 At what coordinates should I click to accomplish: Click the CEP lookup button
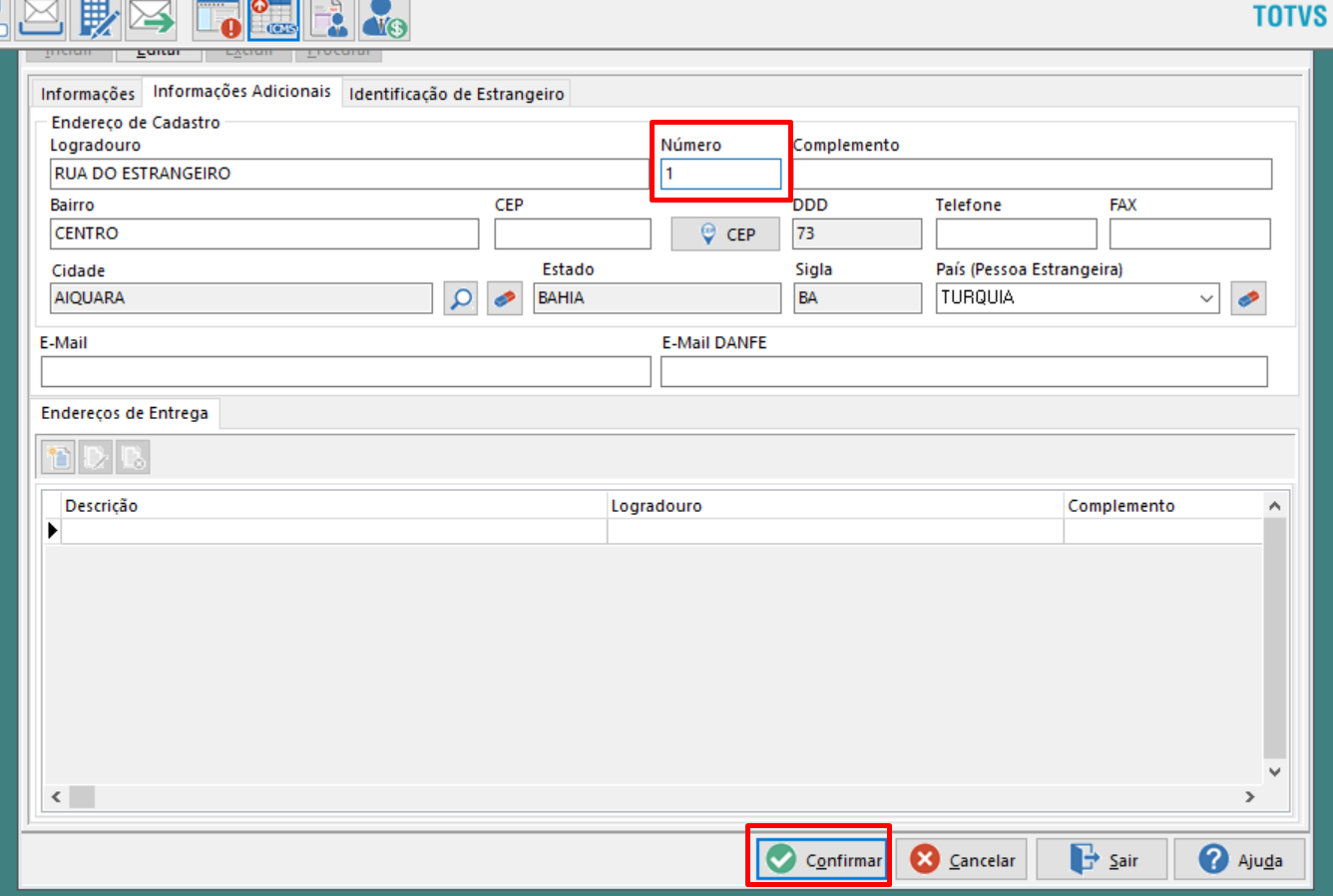[x=725, y=234]
